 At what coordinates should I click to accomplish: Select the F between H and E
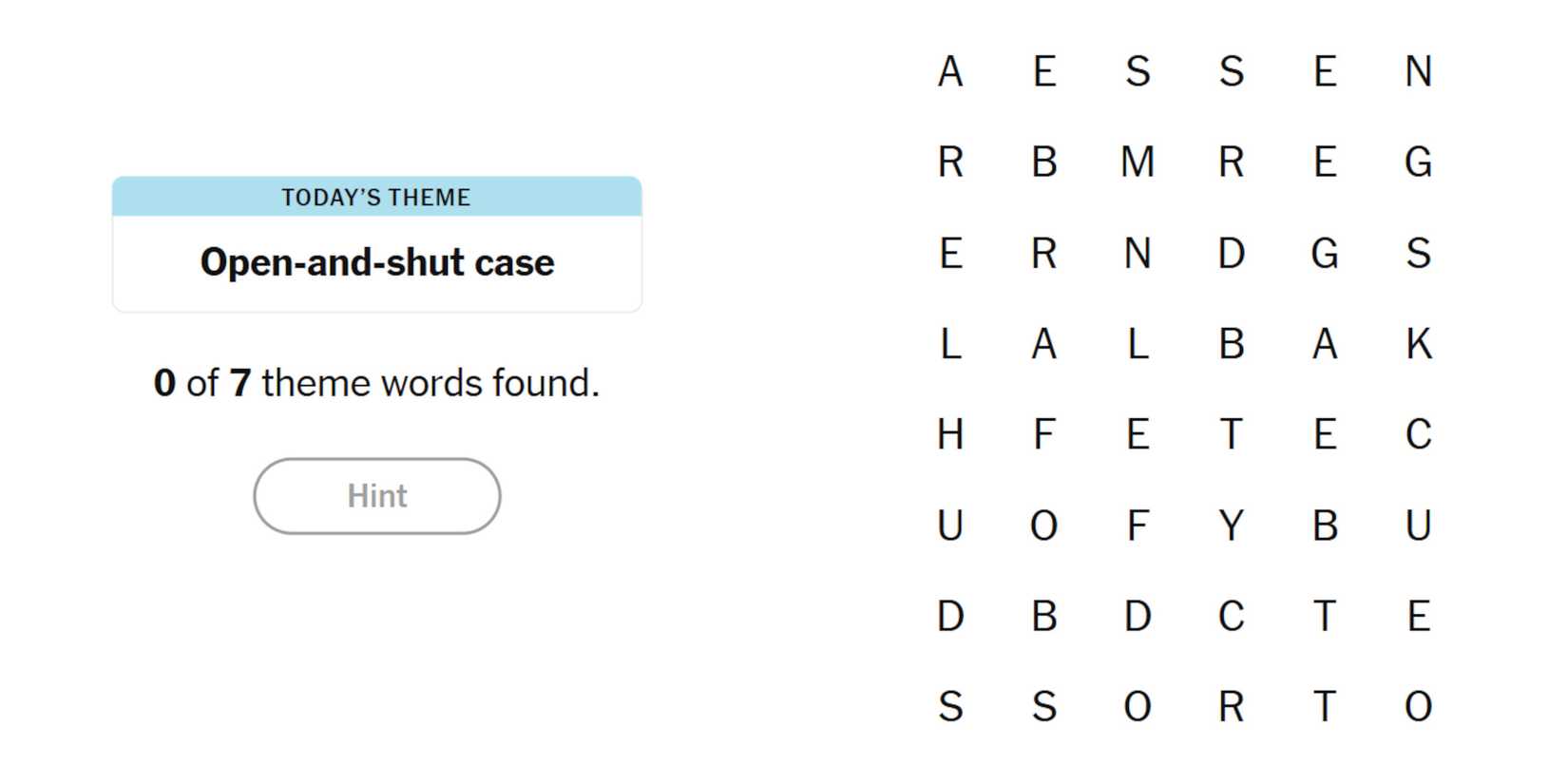1043,435
